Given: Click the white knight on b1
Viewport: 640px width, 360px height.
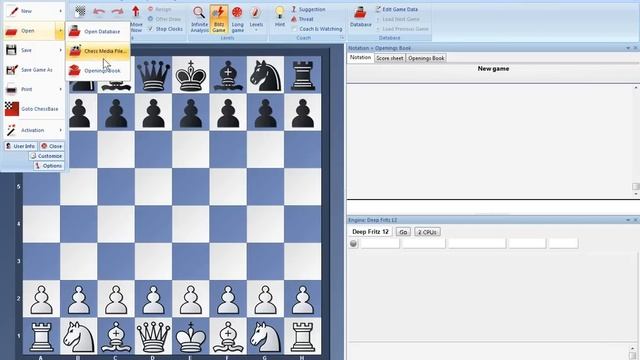Looking at the screenshot, I should (78, 336).
